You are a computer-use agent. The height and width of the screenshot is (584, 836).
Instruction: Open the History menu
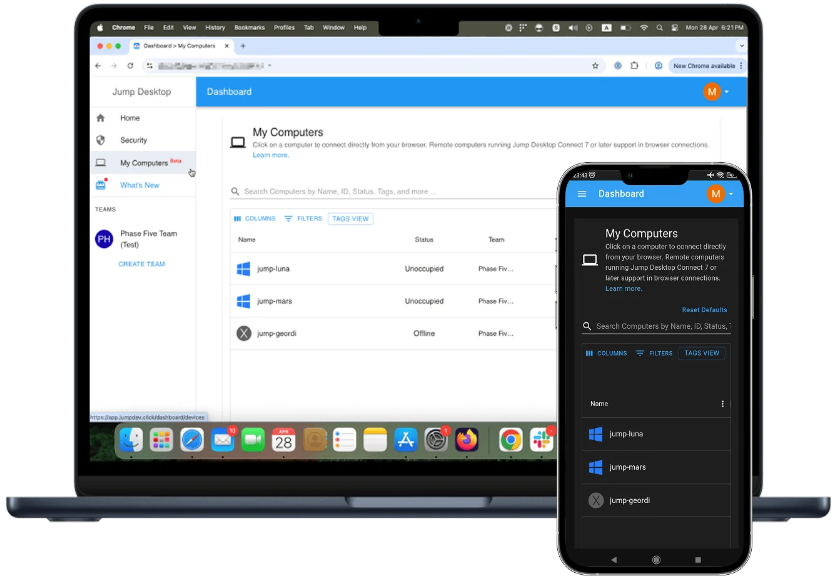click(x=215, y=28)
